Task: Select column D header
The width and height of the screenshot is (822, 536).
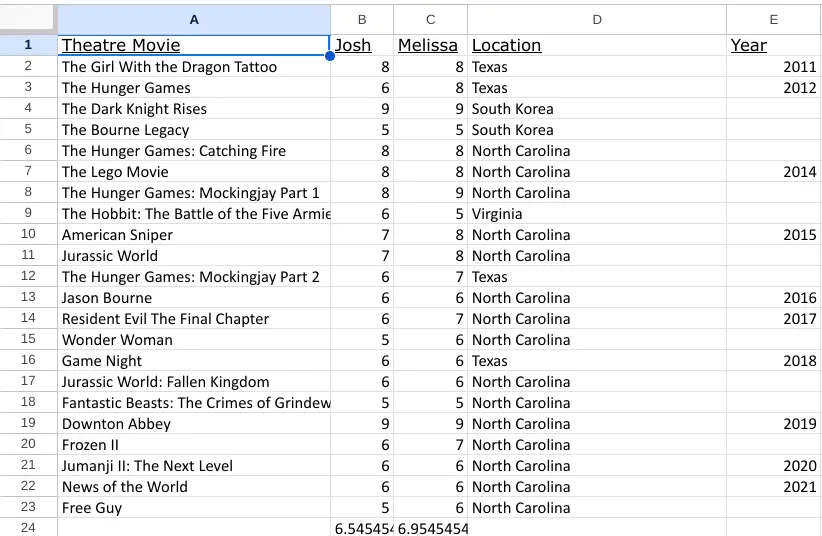Action: (597, 20)
